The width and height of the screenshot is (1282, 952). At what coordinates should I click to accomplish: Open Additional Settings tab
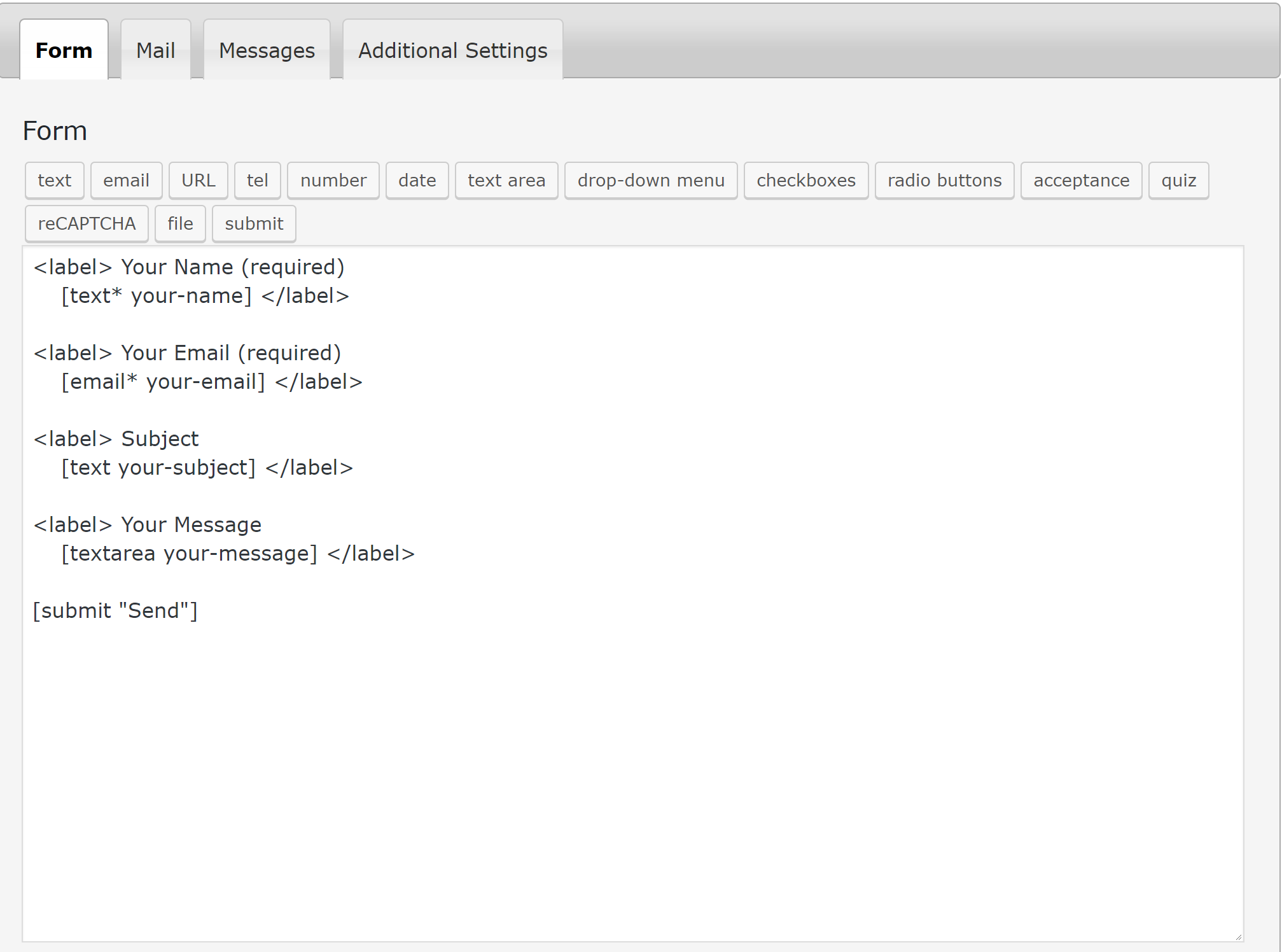pyautogui.click(x=451, y=50)
